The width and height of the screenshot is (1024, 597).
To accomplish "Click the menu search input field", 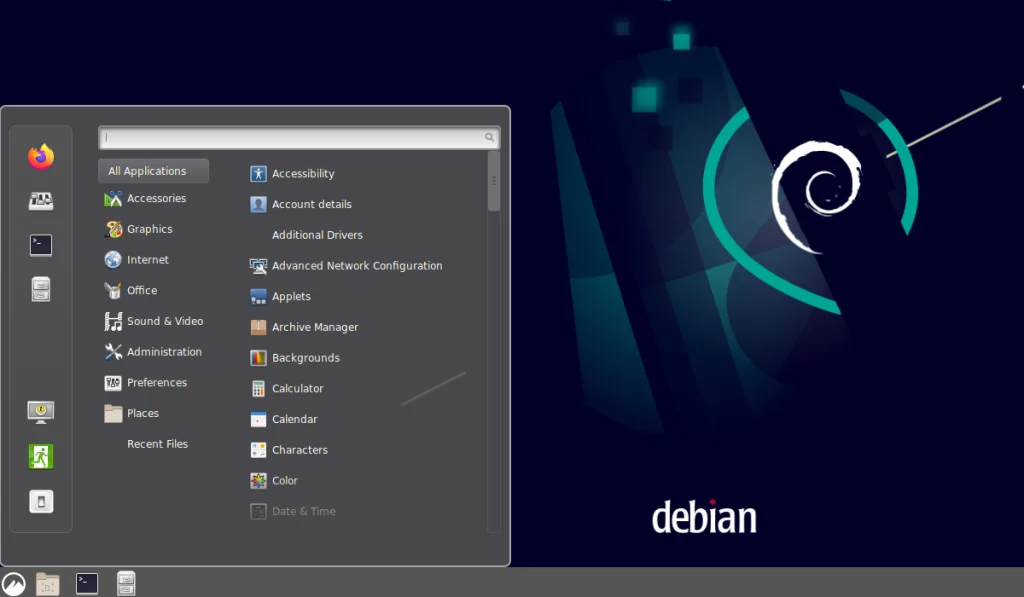I will [297, 137].
